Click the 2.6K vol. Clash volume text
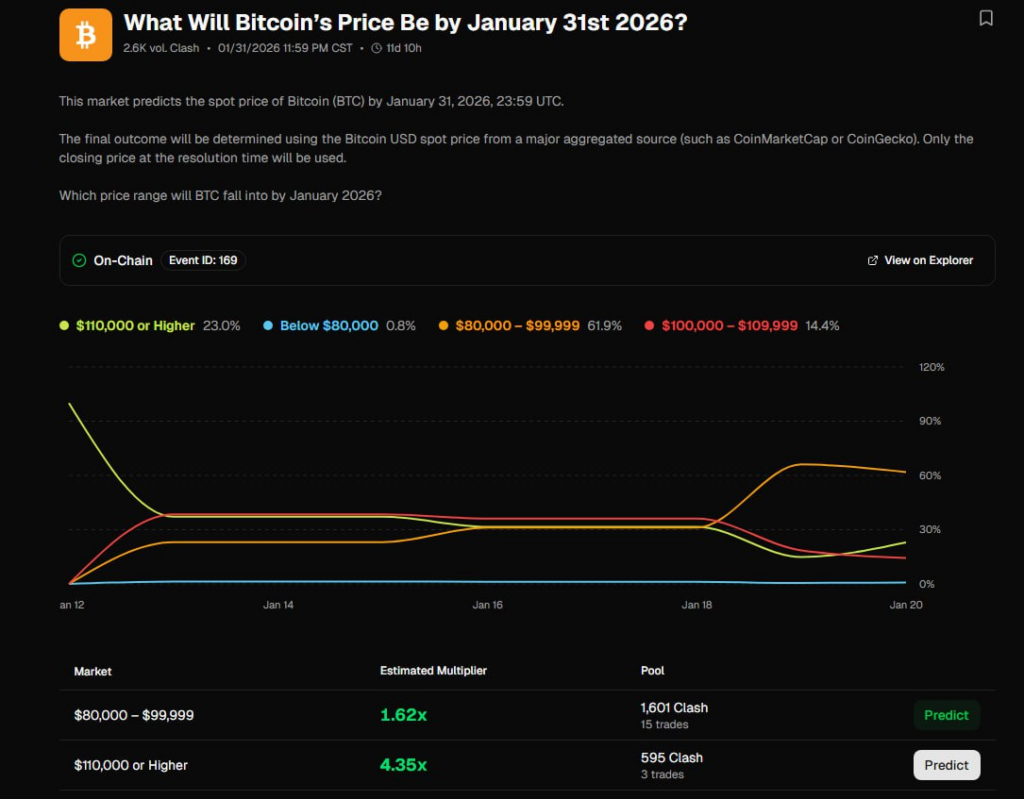 161,48
